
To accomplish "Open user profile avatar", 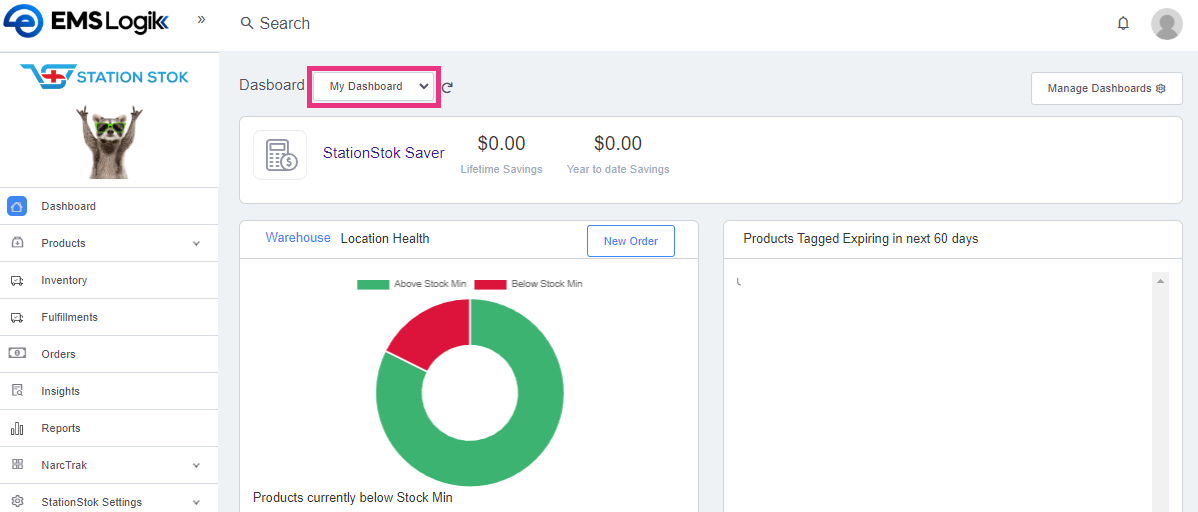I will [1167, 24].
